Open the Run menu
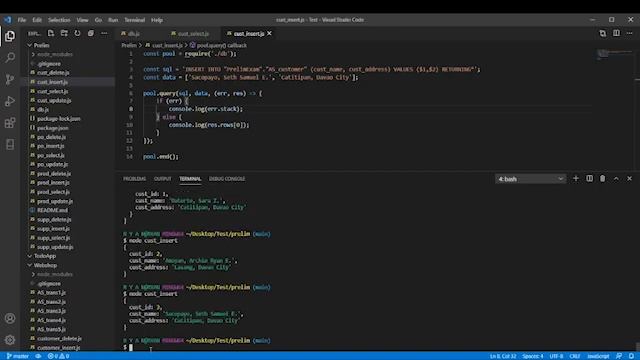Image resolution: width=640 pixels, height=360 pixels. coord(113,20)
